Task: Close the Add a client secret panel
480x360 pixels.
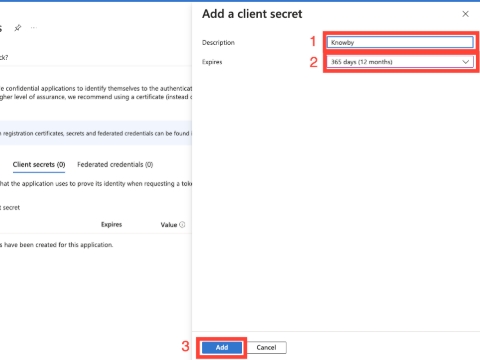Action: click(465, 14)
